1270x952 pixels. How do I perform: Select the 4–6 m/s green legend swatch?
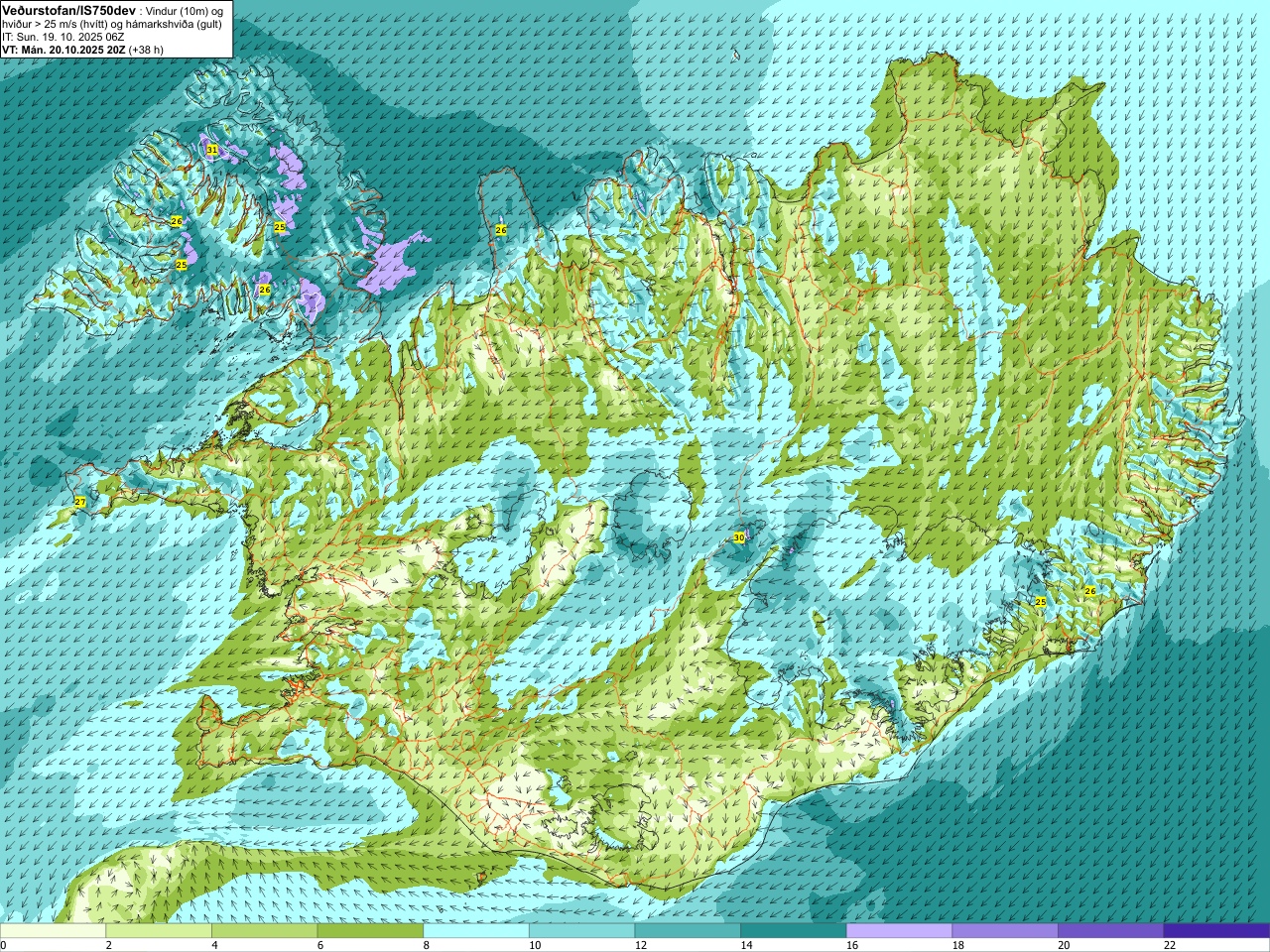(x=264, y=931)
